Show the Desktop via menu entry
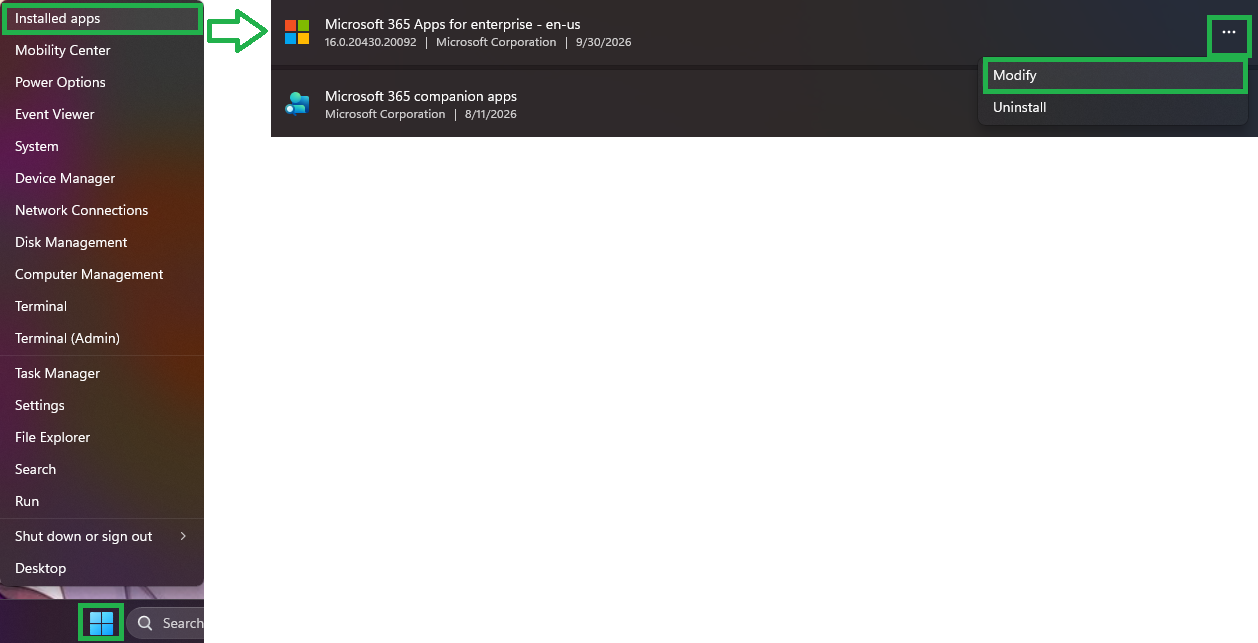Image resolution: width=1258 pixels, height=643 pixels. 101,568
